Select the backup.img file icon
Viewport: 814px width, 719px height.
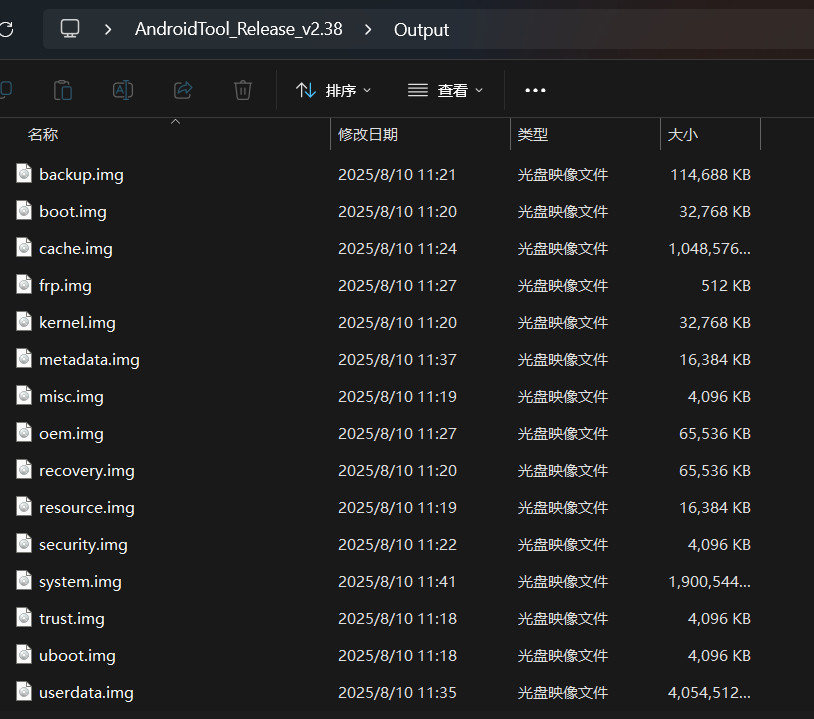click(x=24, y=173)
